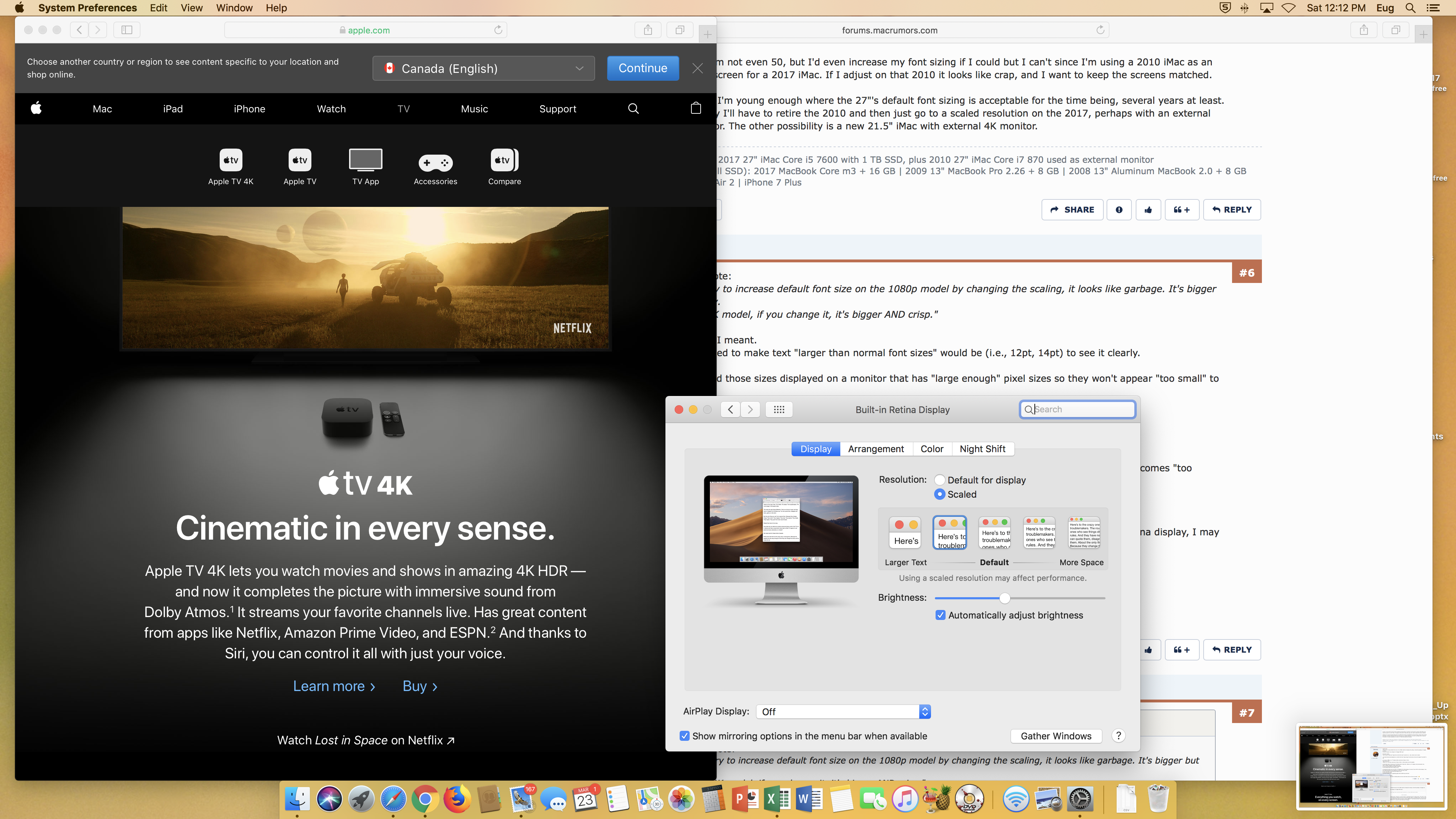
Task: Open the Accessories gamepad icon
Action: [435, 163]
